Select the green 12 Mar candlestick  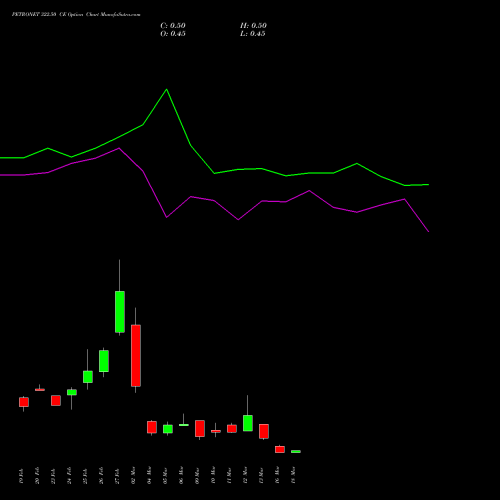click(248, 423)
